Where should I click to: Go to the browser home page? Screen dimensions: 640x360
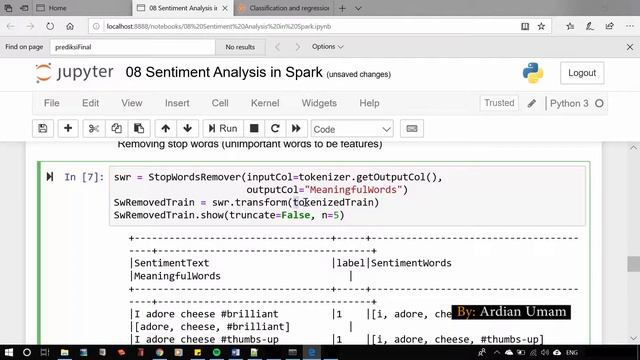click(70, 26)
